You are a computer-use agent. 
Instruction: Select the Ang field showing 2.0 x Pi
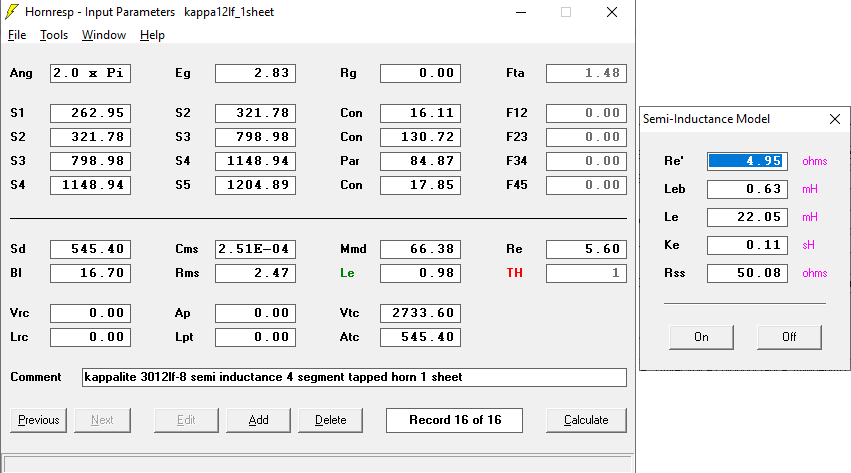90,73
